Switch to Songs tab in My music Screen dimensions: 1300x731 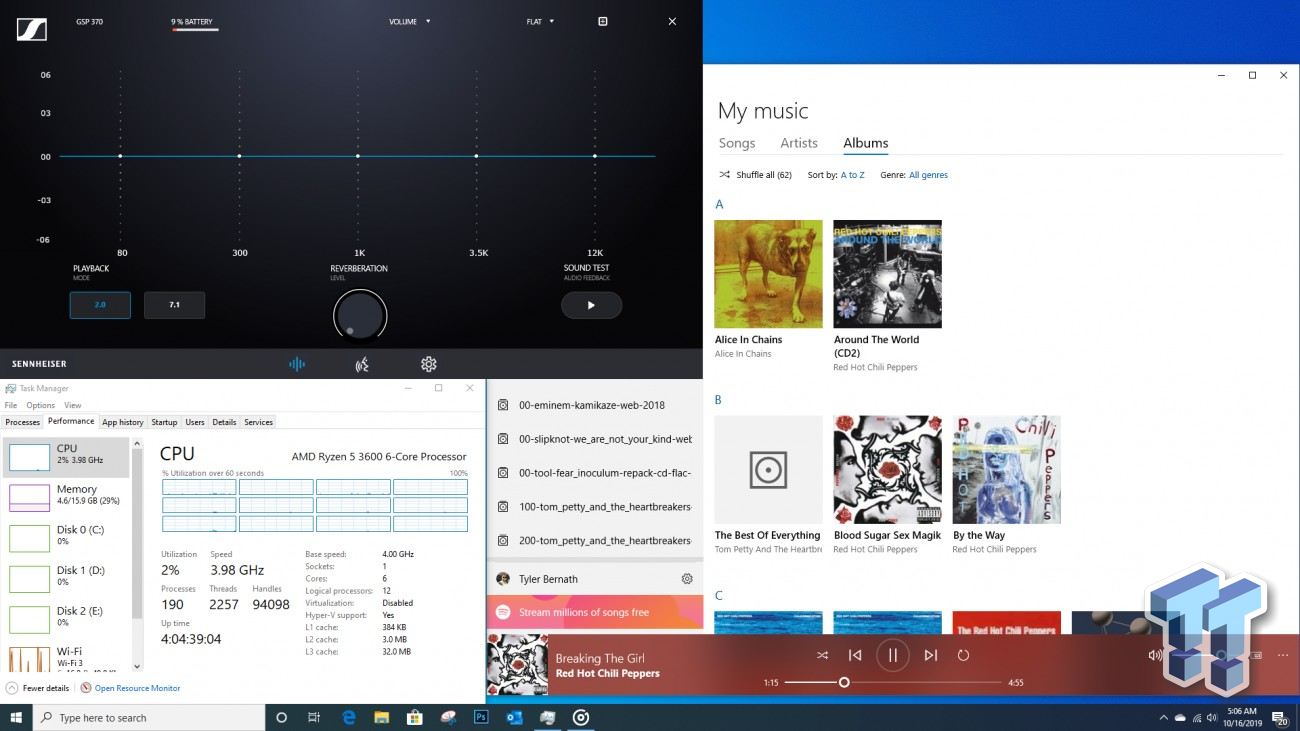(737, 143)
